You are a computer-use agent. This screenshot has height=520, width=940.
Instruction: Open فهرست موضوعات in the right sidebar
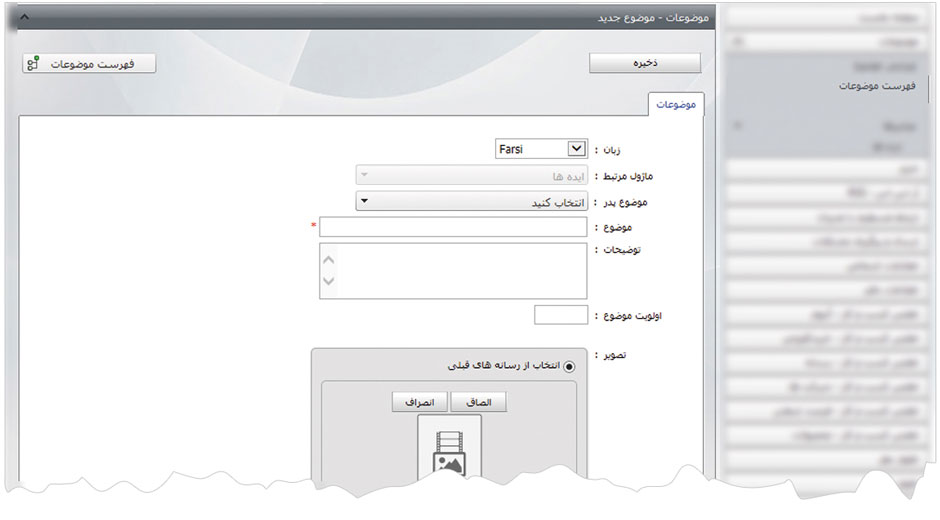coord(876,87)
